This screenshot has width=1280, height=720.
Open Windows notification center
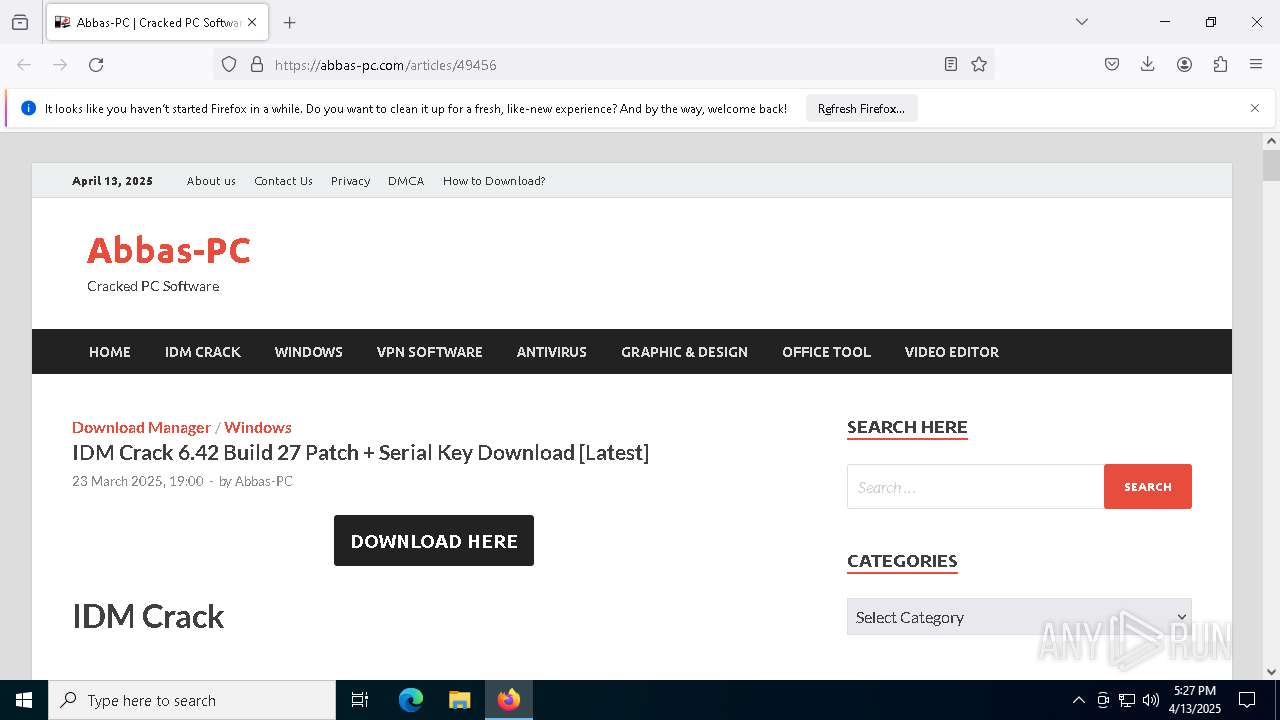coord(1247,700)
